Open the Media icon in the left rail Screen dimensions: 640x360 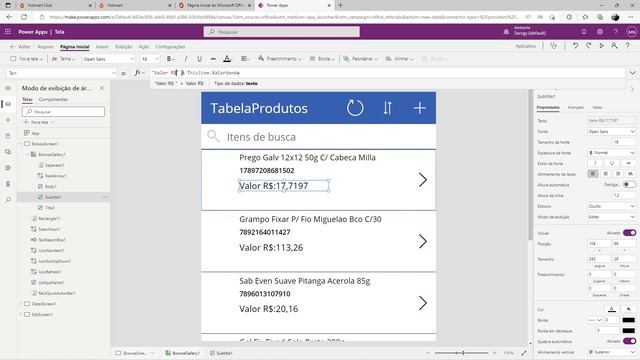pyautogui.click(x=8, y=152)
